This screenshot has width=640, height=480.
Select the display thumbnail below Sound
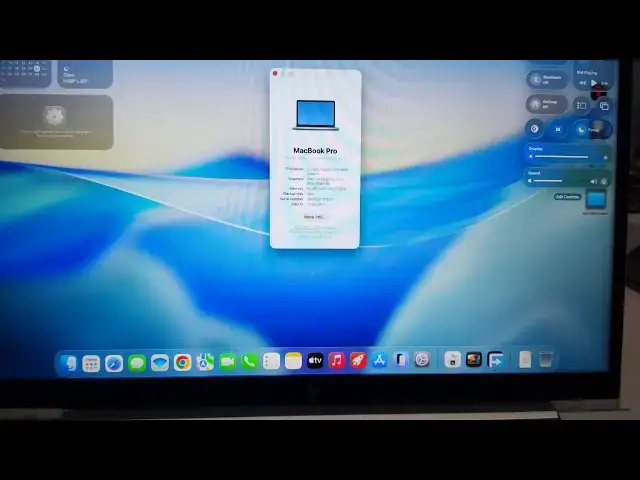tap(596, 200)
